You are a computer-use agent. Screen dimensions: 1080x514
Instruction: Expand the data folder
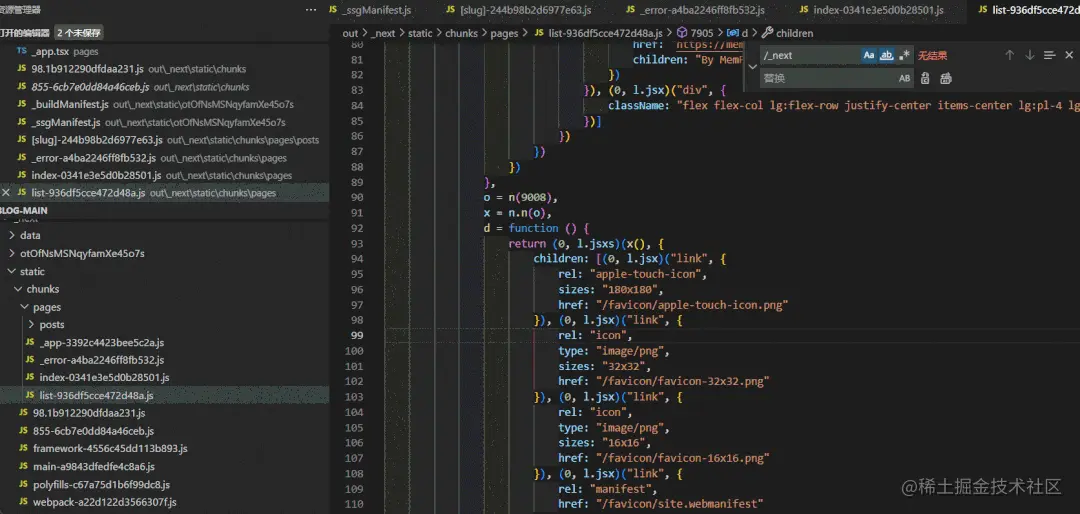pos(30,236)
